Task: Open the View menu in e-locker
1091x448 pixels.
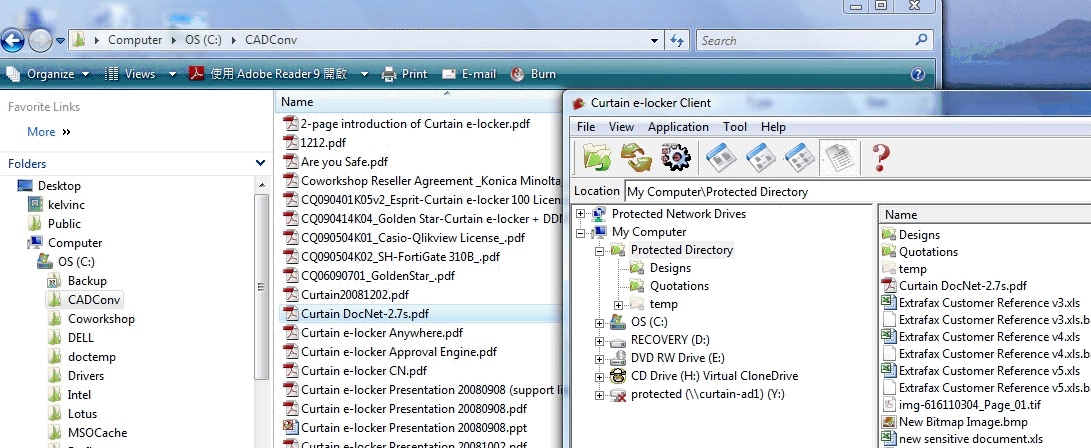Action: 621,127
